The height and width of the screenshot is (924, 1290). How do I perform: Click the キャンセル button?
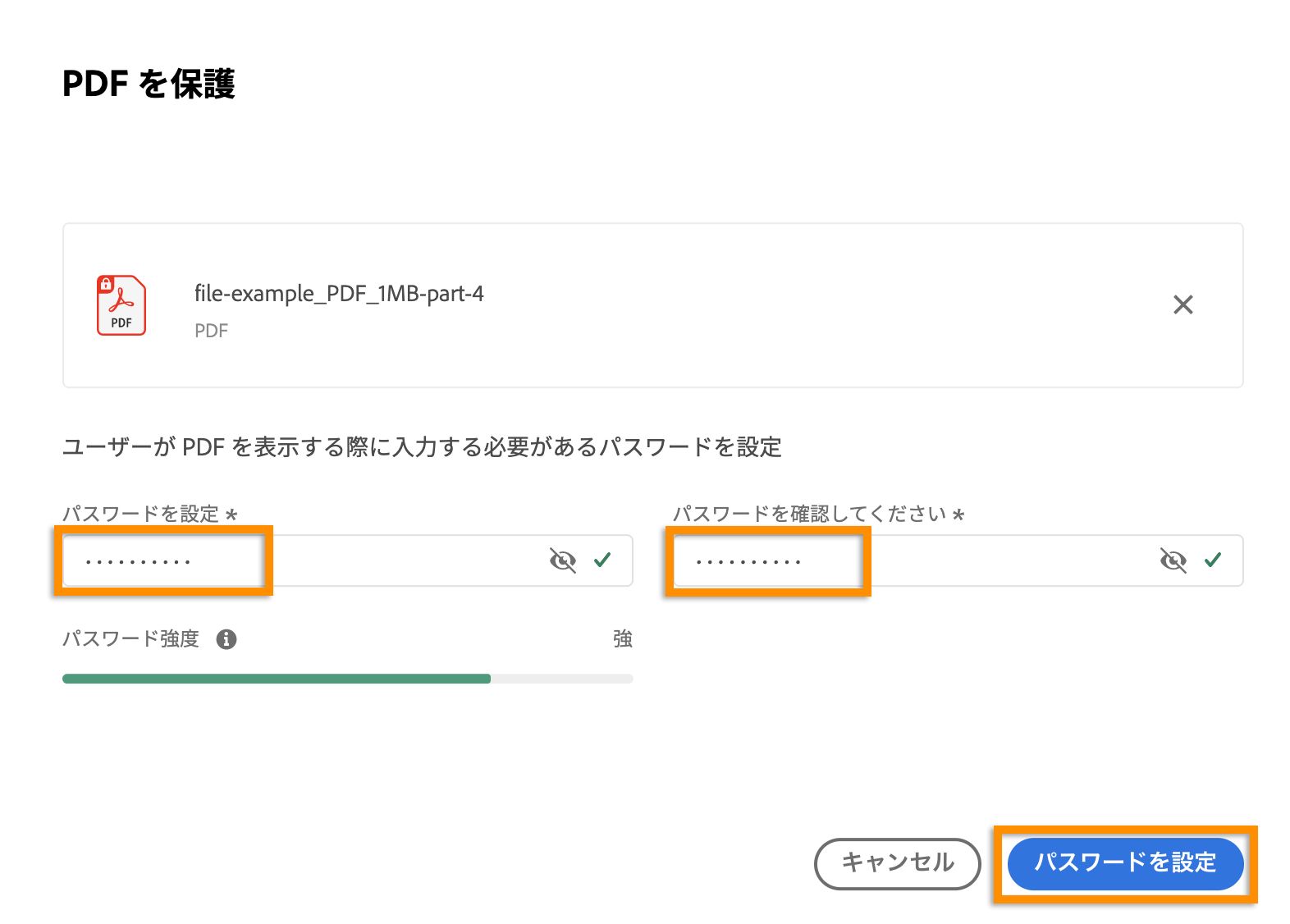(x=898, y=863)
